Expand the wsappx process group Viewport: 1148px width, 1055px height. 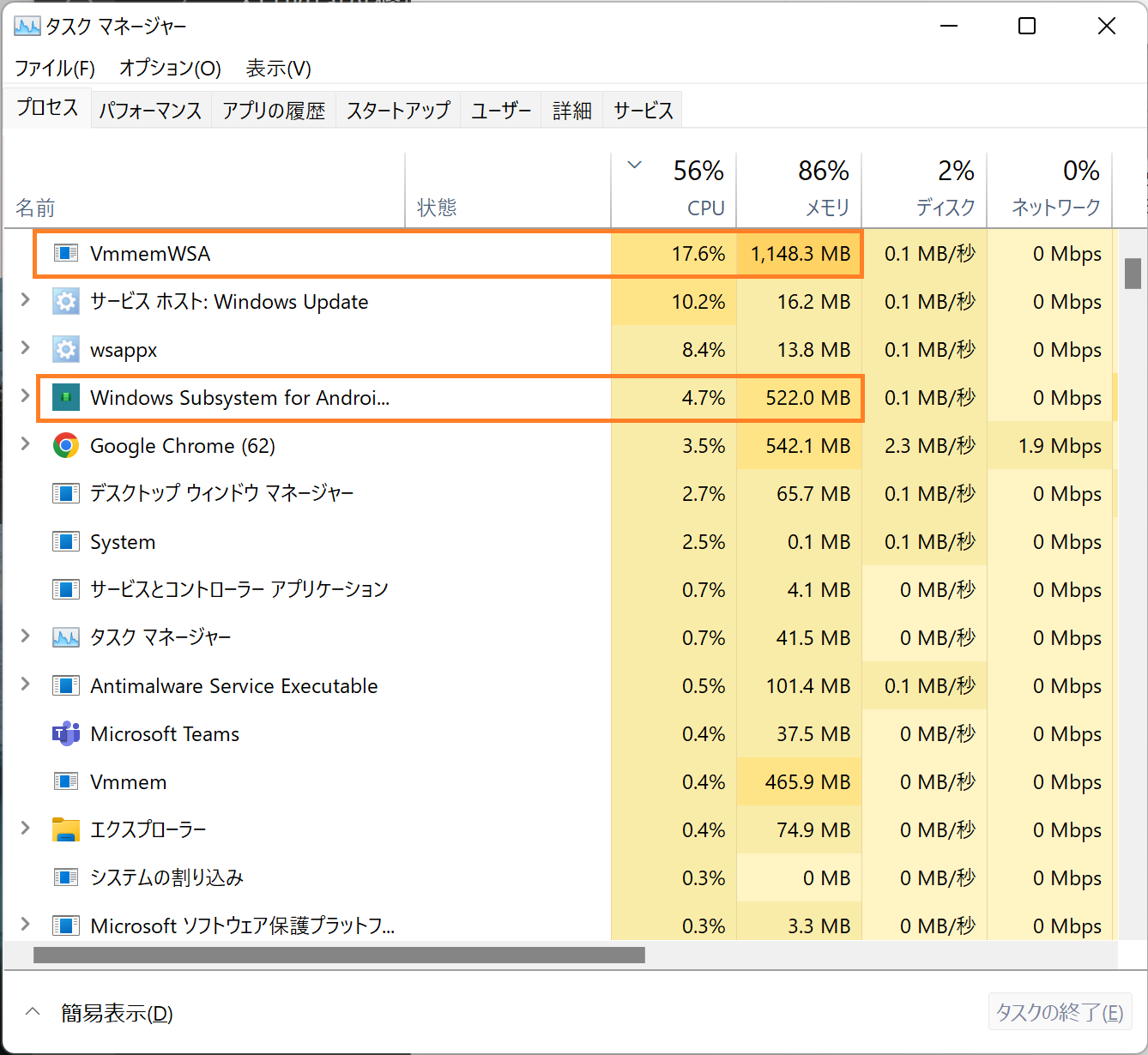[x=25, y=347]
